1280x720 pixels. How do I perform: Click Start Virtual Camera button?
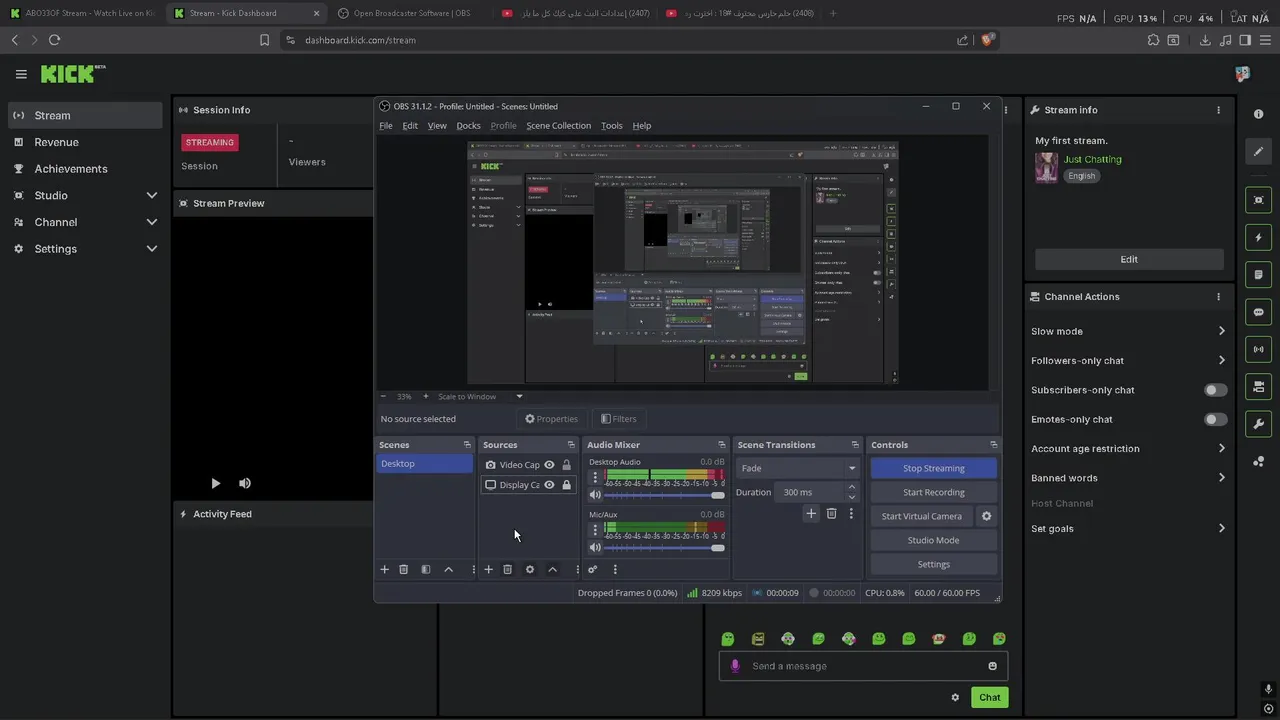[922, 516]
